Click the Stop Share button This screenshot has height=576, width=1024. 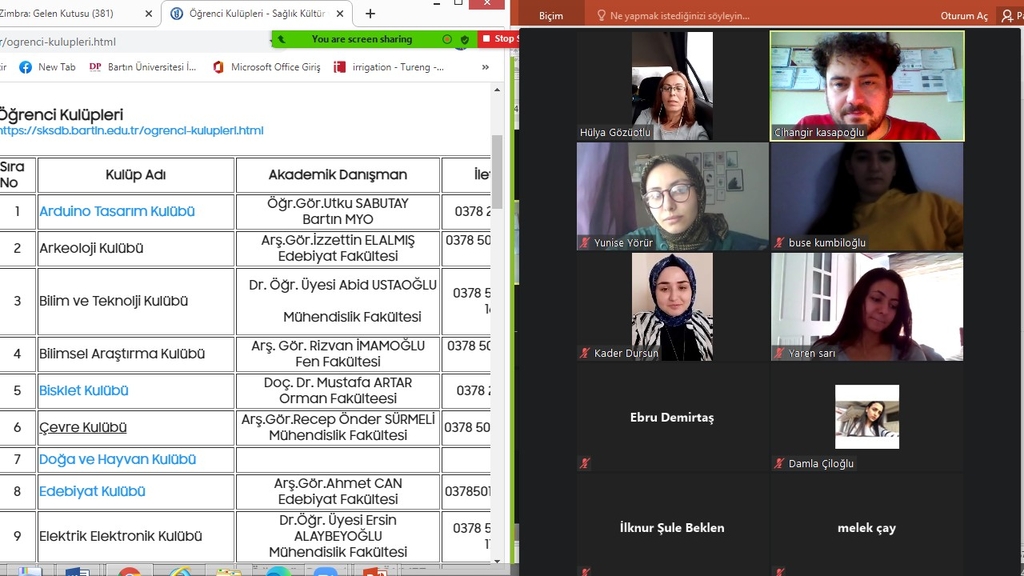[499, 39]
